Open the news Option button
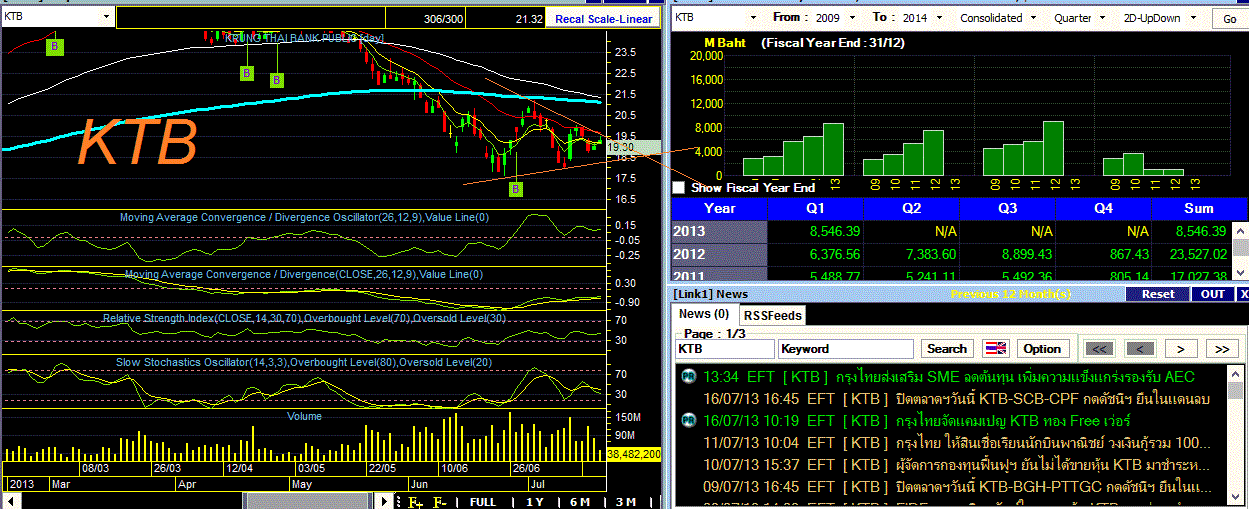The image size is (1250, 509). coord(1042,348)
